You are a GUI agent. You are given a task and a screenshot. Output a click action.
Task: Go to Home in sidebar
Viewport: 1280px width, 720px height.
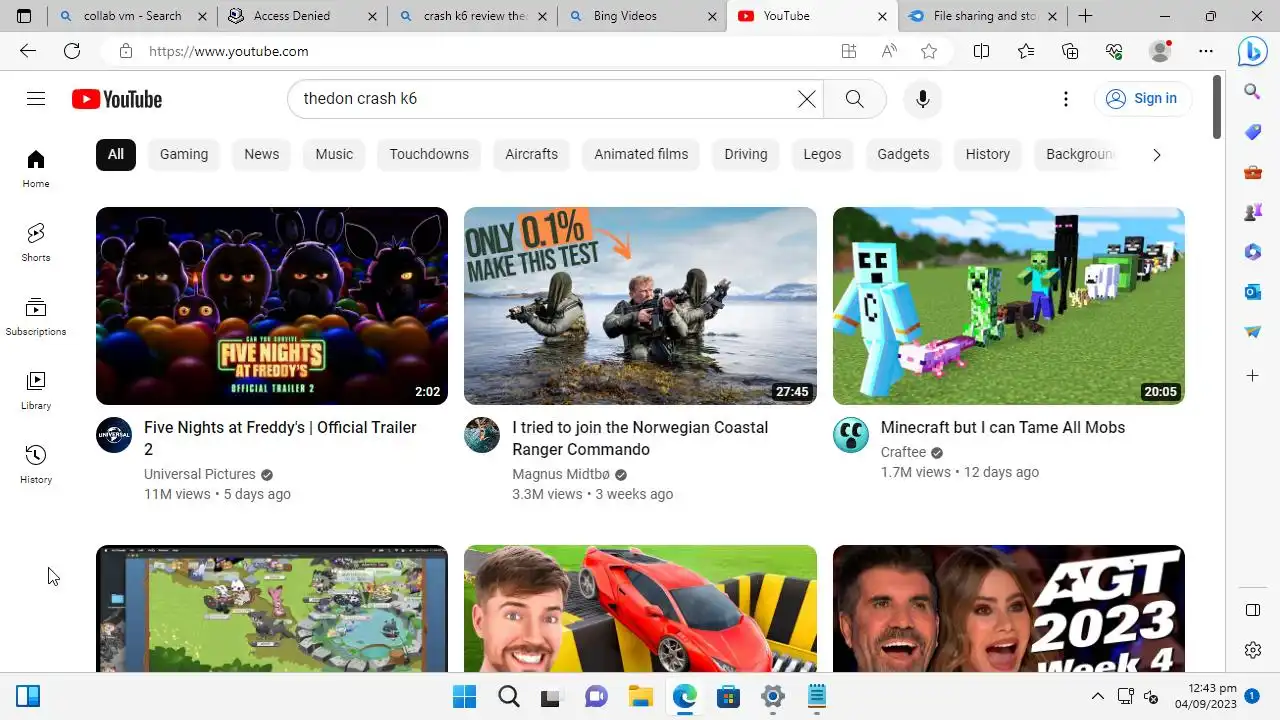pyautogui.click(x=36, y=169)
